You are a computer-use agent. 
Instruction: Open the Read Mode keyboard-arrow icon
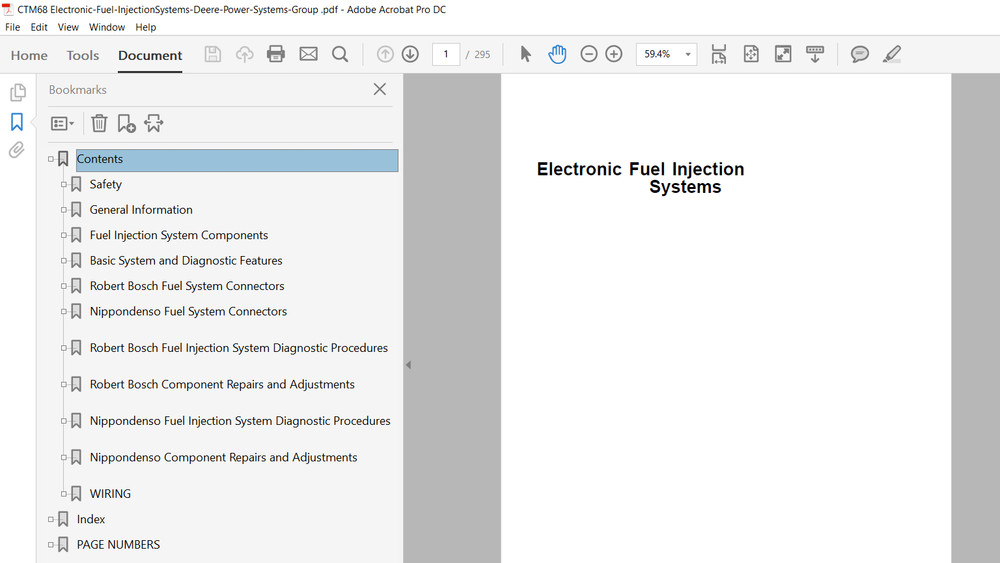814,54
